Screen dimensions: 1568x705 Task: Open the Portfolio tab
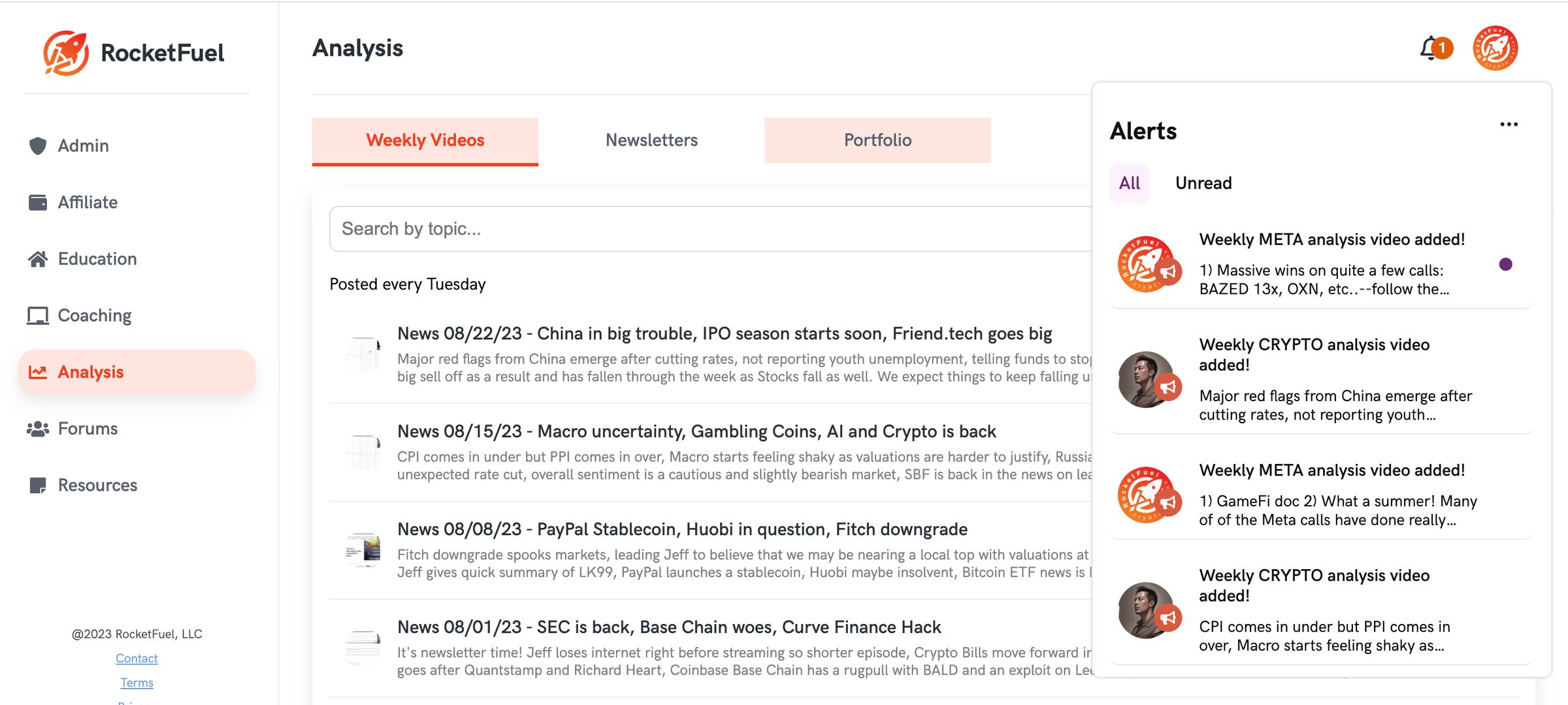(877, 139)
